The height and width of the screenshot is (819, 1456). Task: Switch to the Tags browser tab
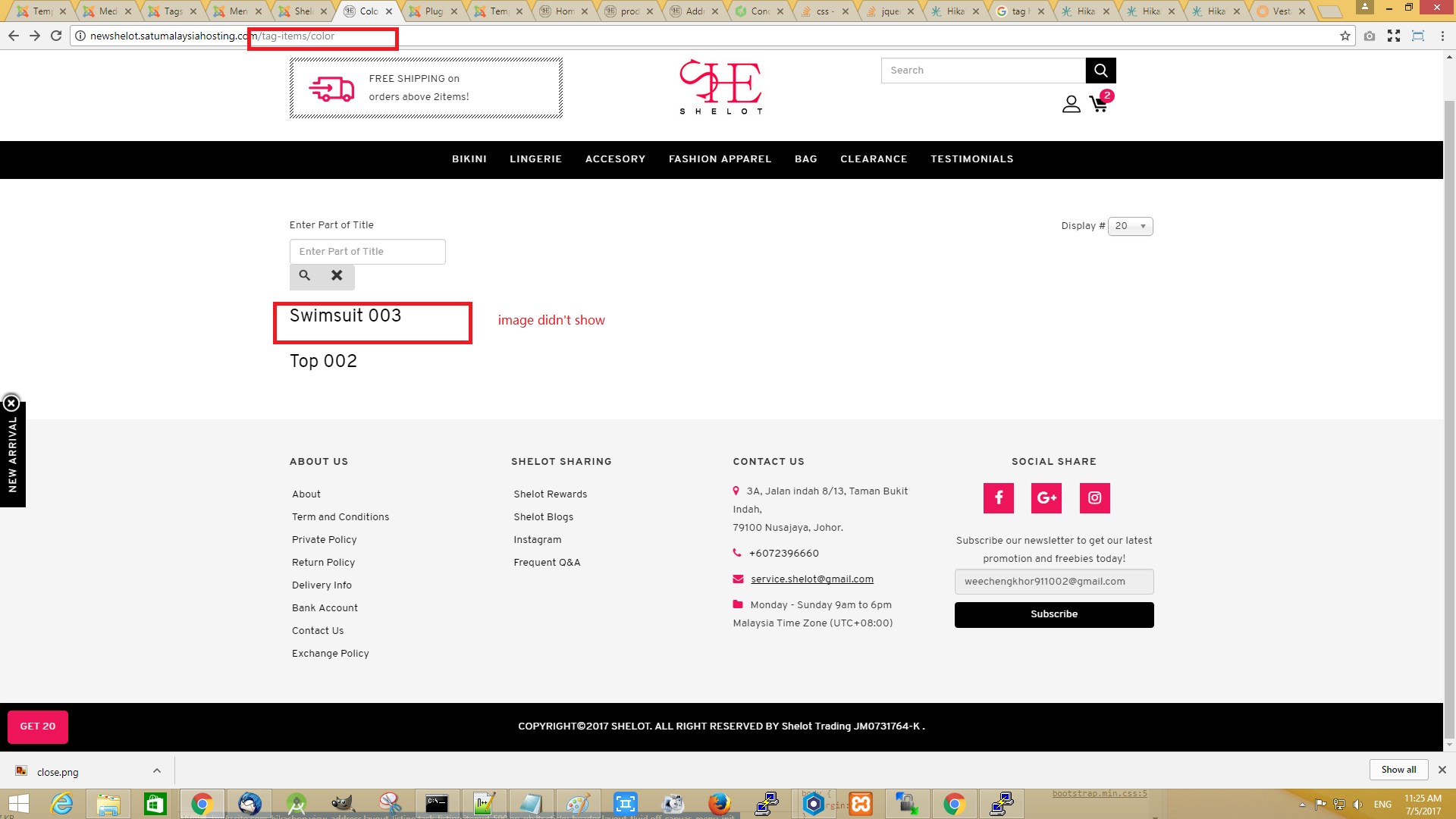click(x=173, y=11)
